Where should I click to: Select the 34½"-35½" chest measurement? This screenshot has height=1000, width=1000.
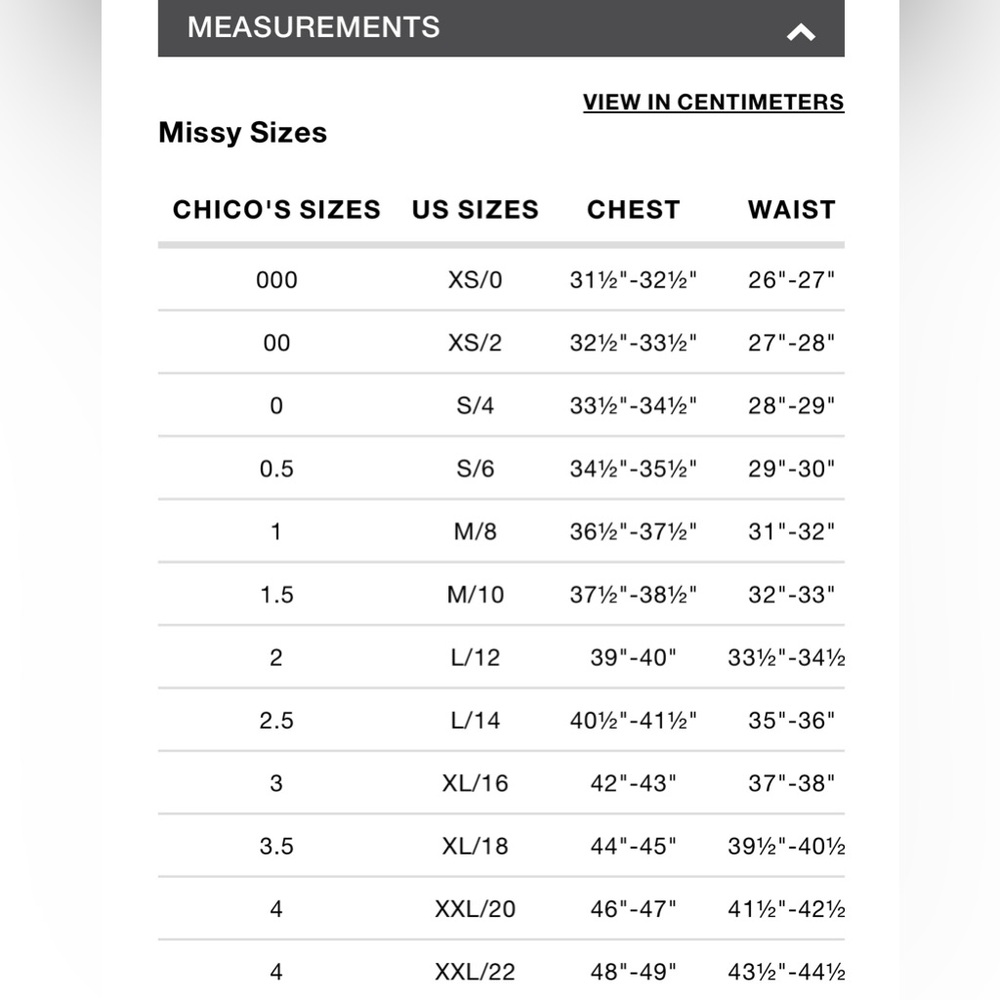[x=633, y=469]
